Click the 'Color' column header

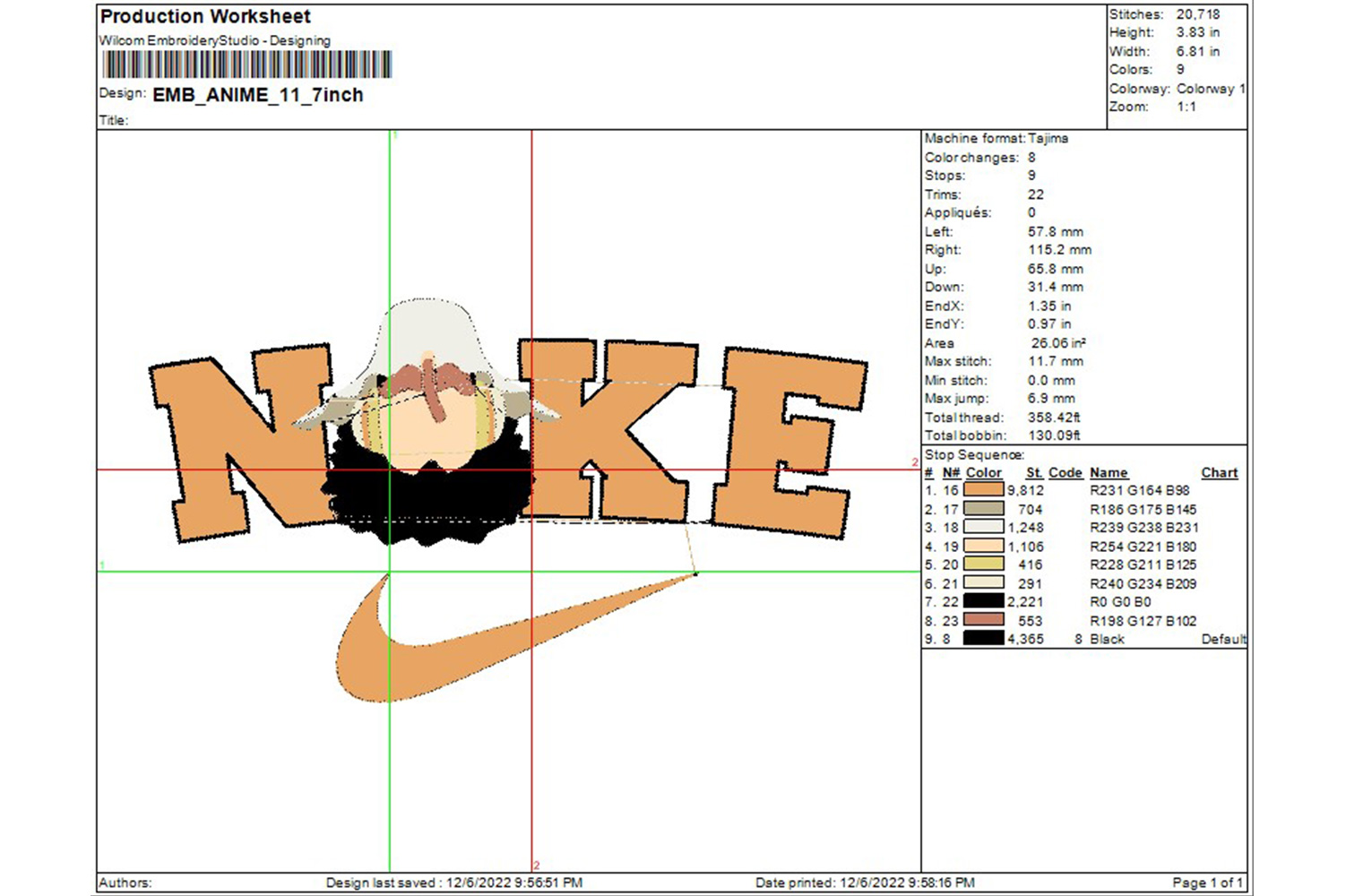tap(983, 472)
